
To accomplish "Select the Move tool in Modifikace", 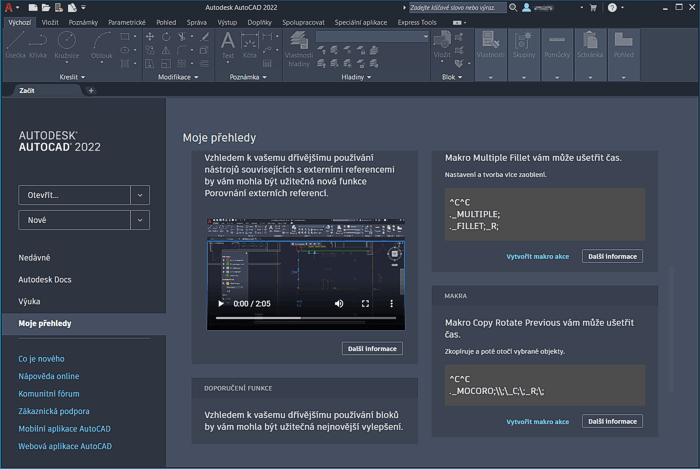I will [150, 37].
